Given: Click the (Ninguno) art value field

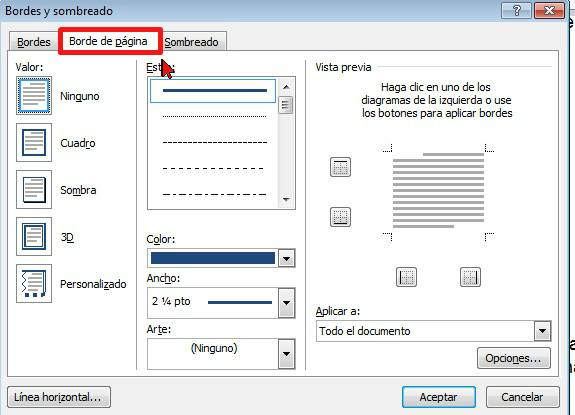Looking at the screenshot, I should click(x=213, y=354).
